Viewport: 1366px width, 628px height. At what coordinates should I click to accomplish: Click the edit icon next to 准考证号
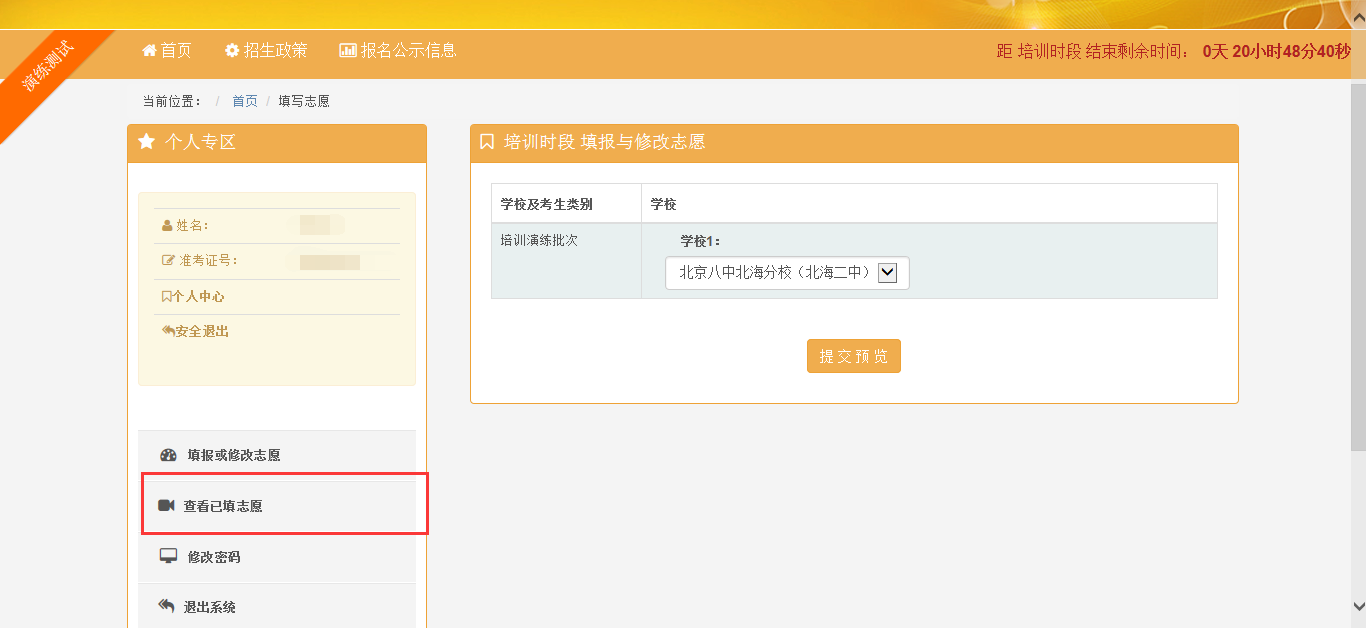click(168, 261)
